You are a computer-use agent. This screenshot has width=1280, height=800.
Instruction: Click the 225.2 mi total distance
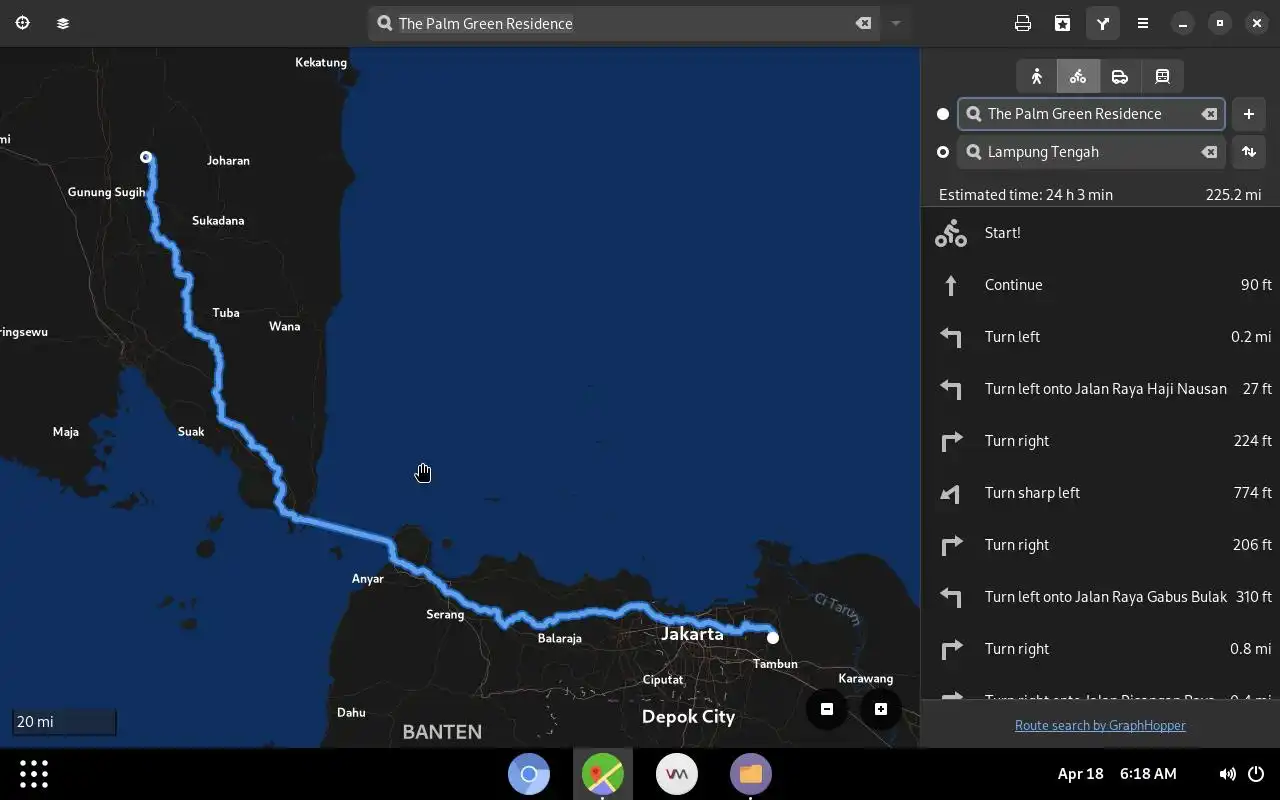(1233, 195)
